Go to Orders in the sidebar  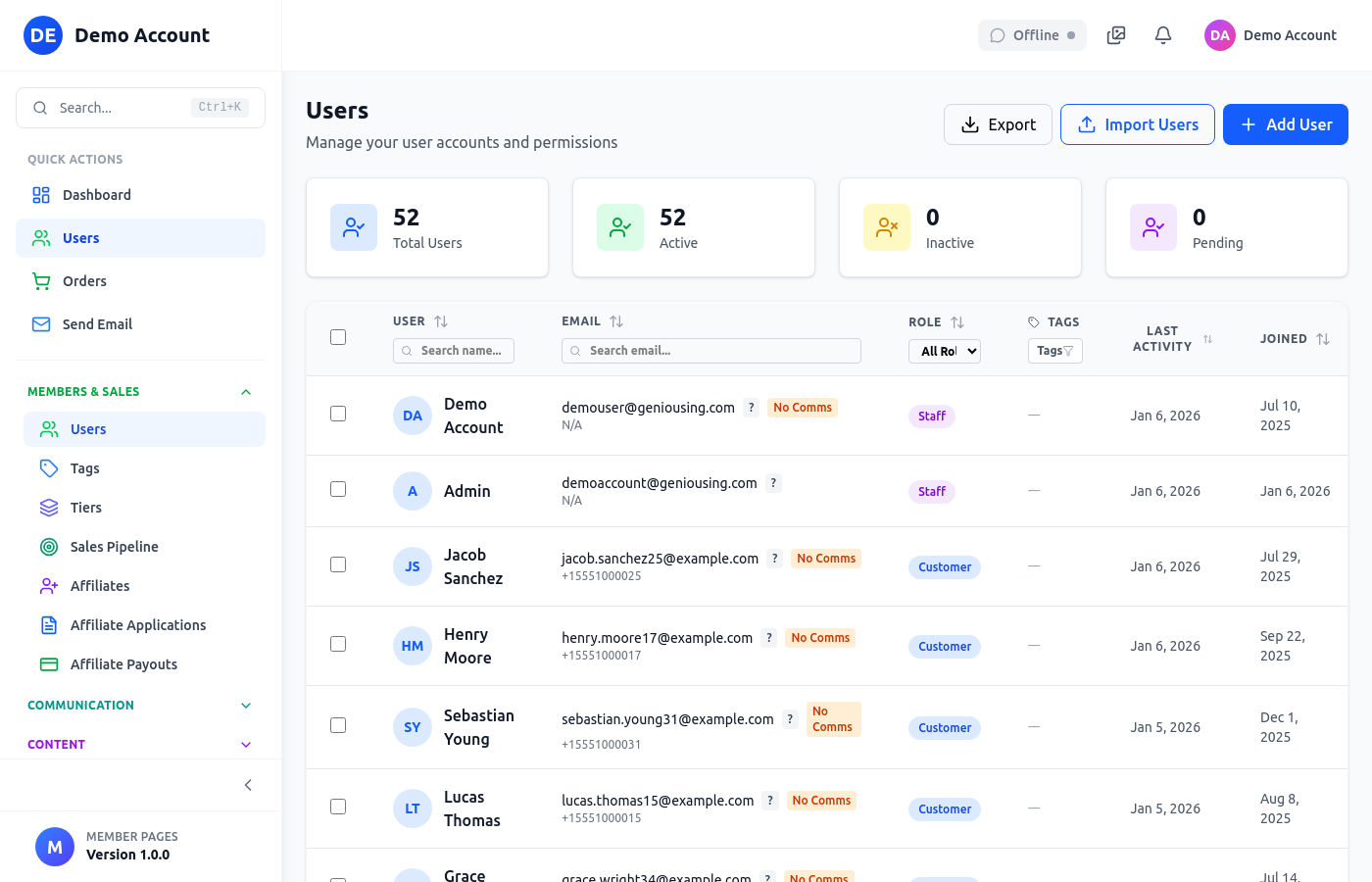tap(84, 281)
